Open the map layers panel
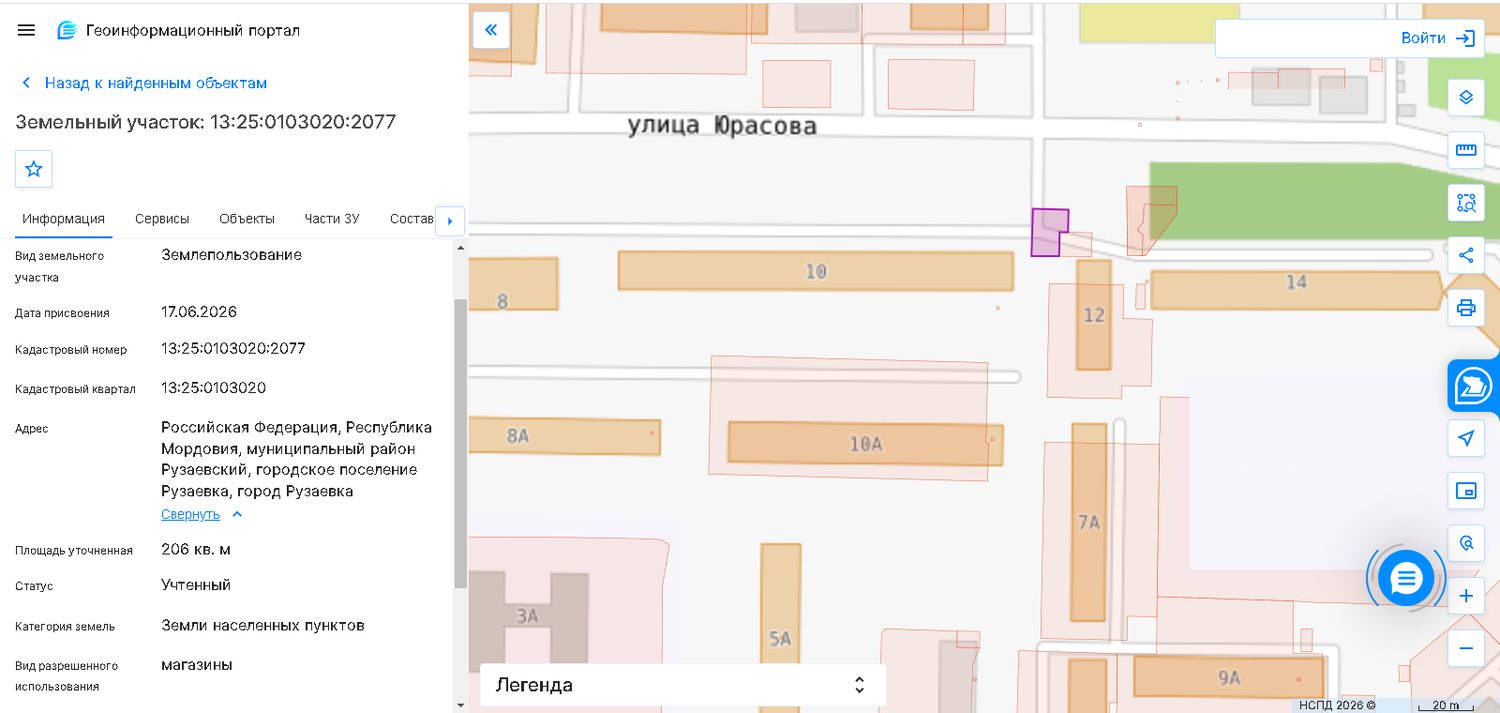The image size is (1500, 713). (x=1466, y=97)
